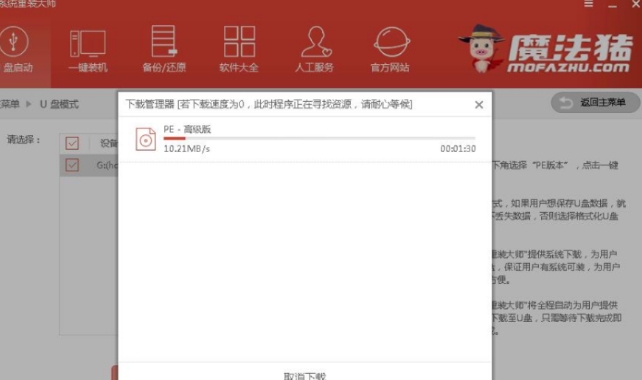
Task: Click the 10.21MB/s speed label
Action: coord(187,149)
